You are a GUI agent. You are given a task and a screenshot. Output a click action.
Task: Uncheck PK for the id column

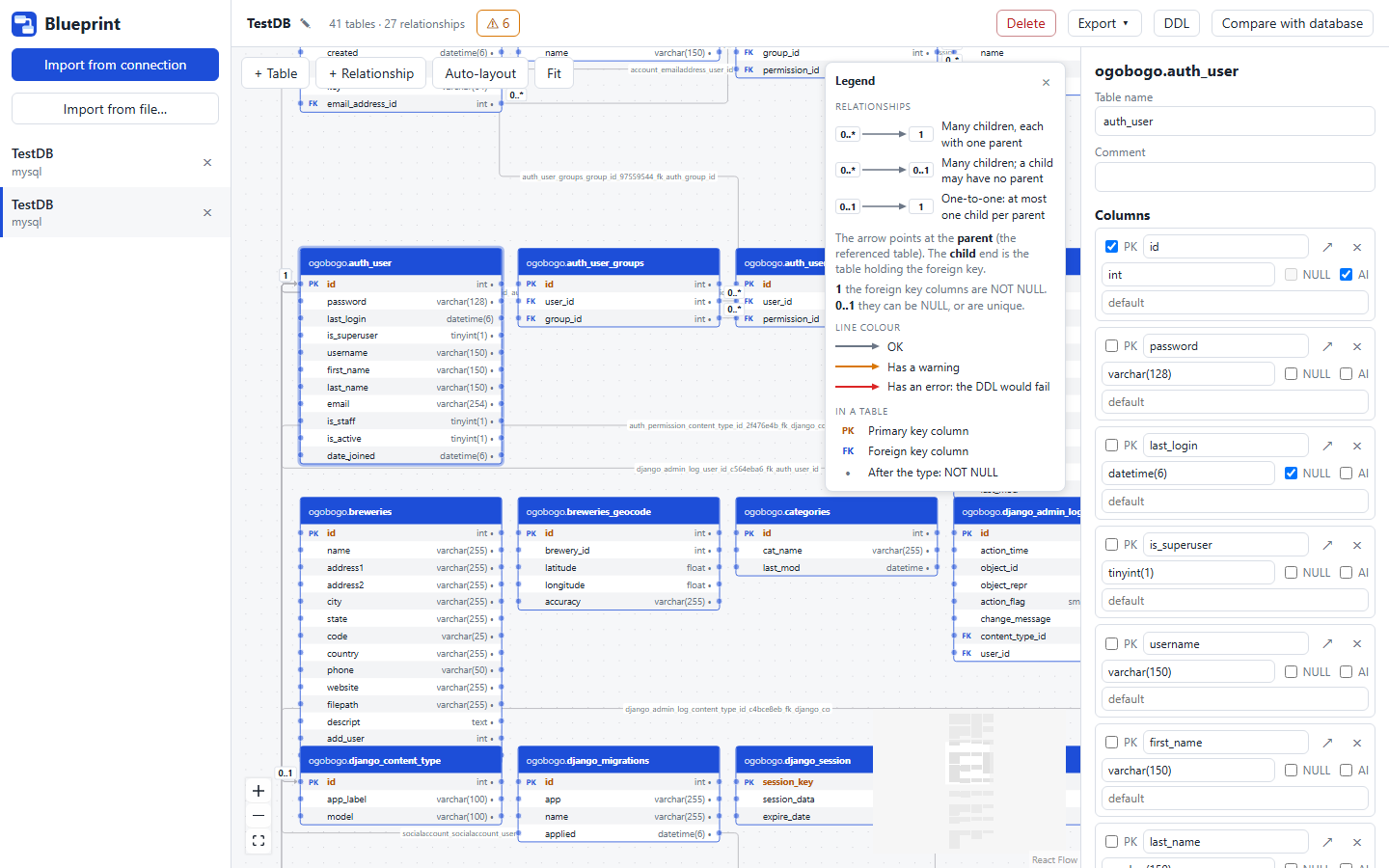[x=1111, y=247]
